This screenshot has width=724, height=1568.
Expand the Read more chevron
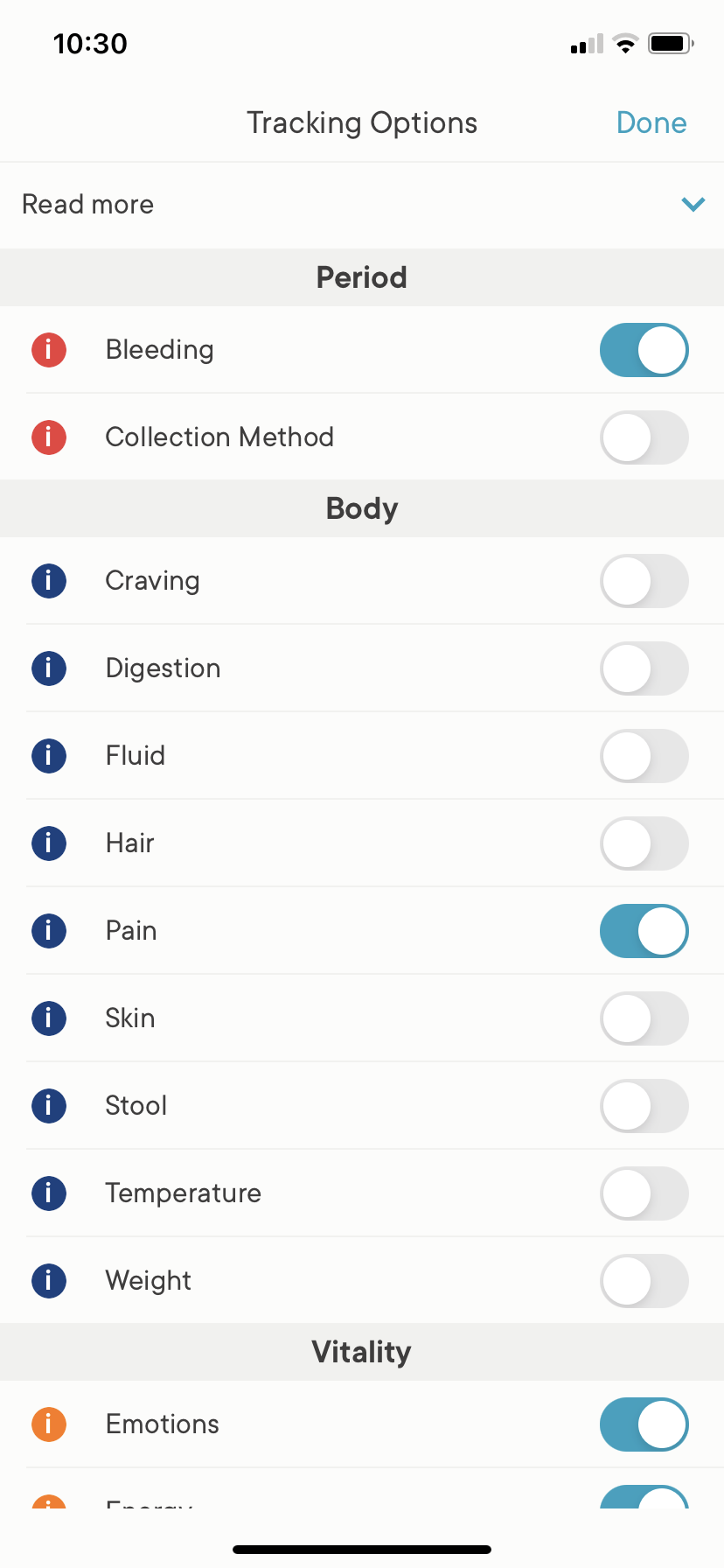[x=693, y=205]
